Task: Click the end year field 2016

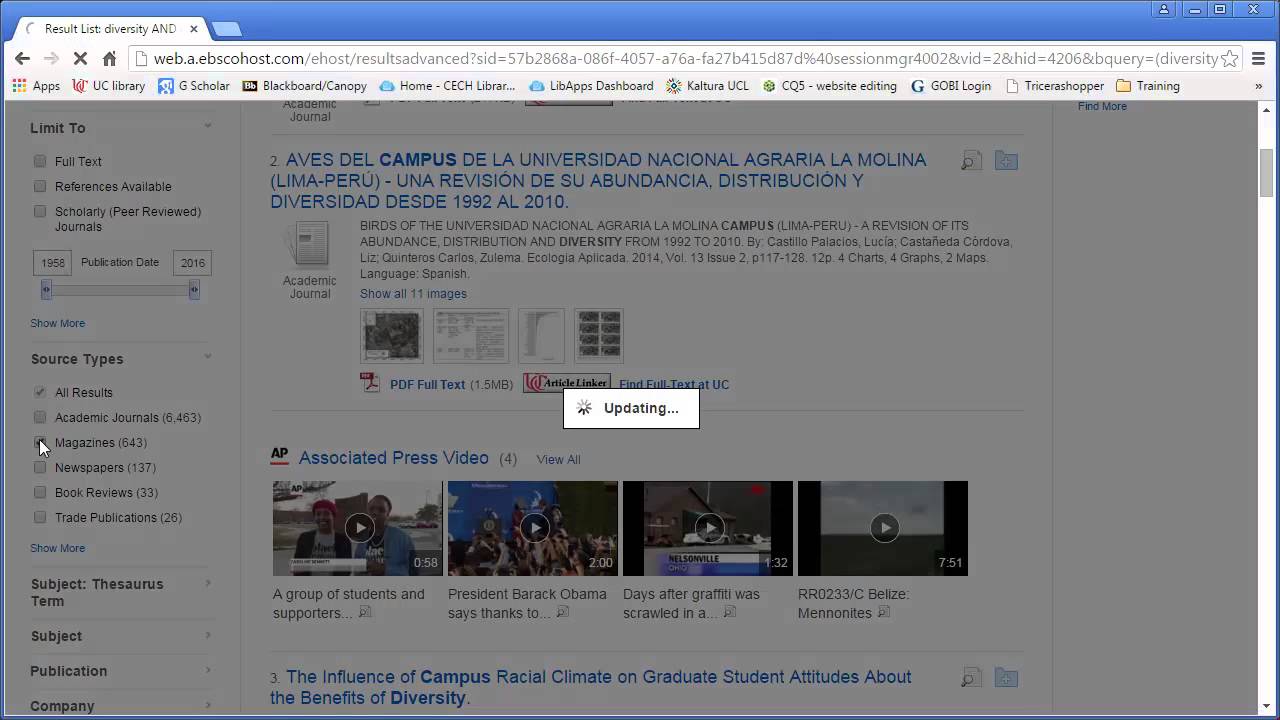Action: click(193, 263)
